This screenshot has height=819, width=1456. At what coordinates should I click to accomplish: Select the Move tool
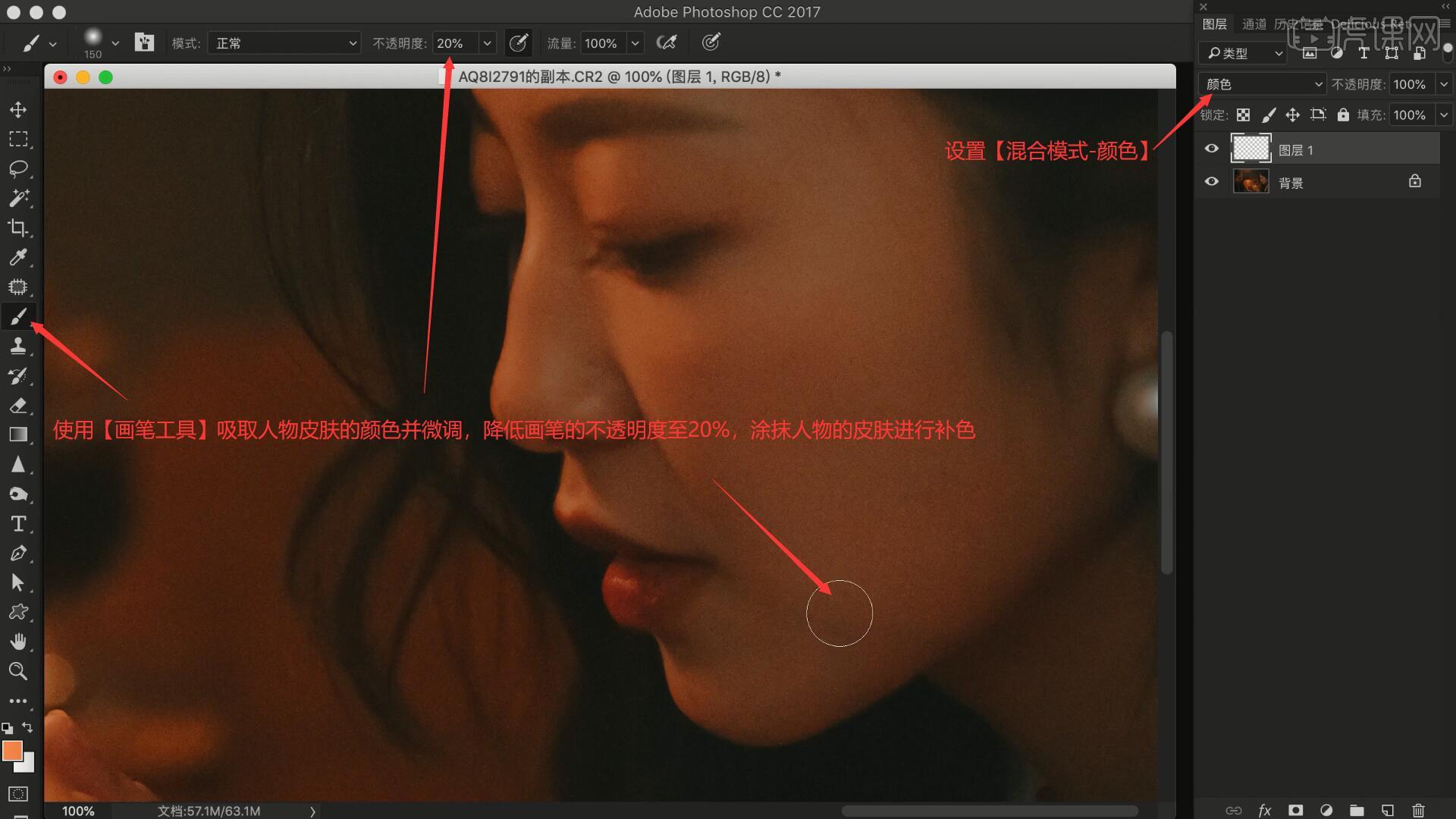point(18,110)
